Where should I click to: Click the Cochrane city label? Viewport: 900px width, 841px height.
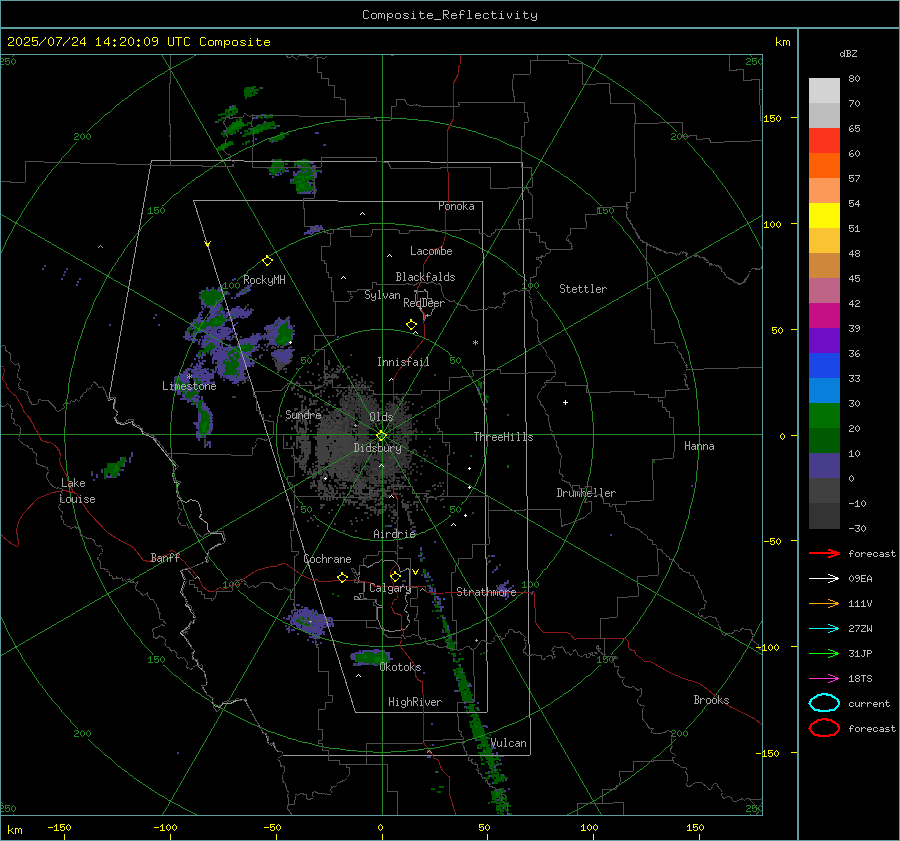(327, 559)
